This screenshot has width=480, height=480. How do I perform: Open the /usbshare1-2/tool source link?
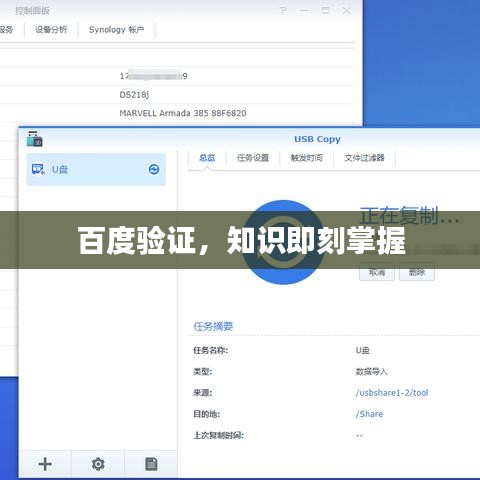click(x=392, y=393)
